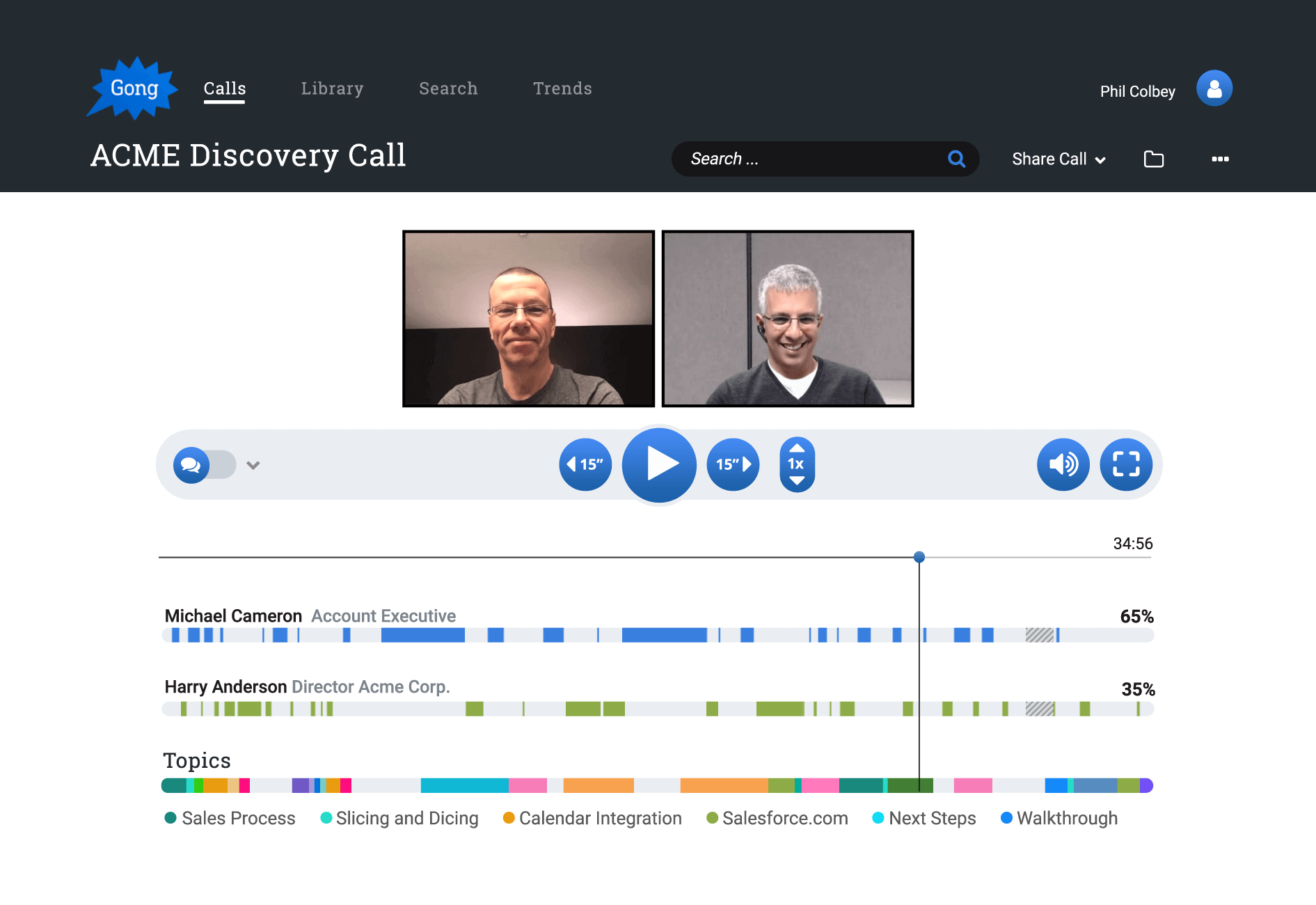Image resolution: width=1316 pixels, height=905 pixels.
Task: Rewind 15 seconds
Action: click(585, 464)
